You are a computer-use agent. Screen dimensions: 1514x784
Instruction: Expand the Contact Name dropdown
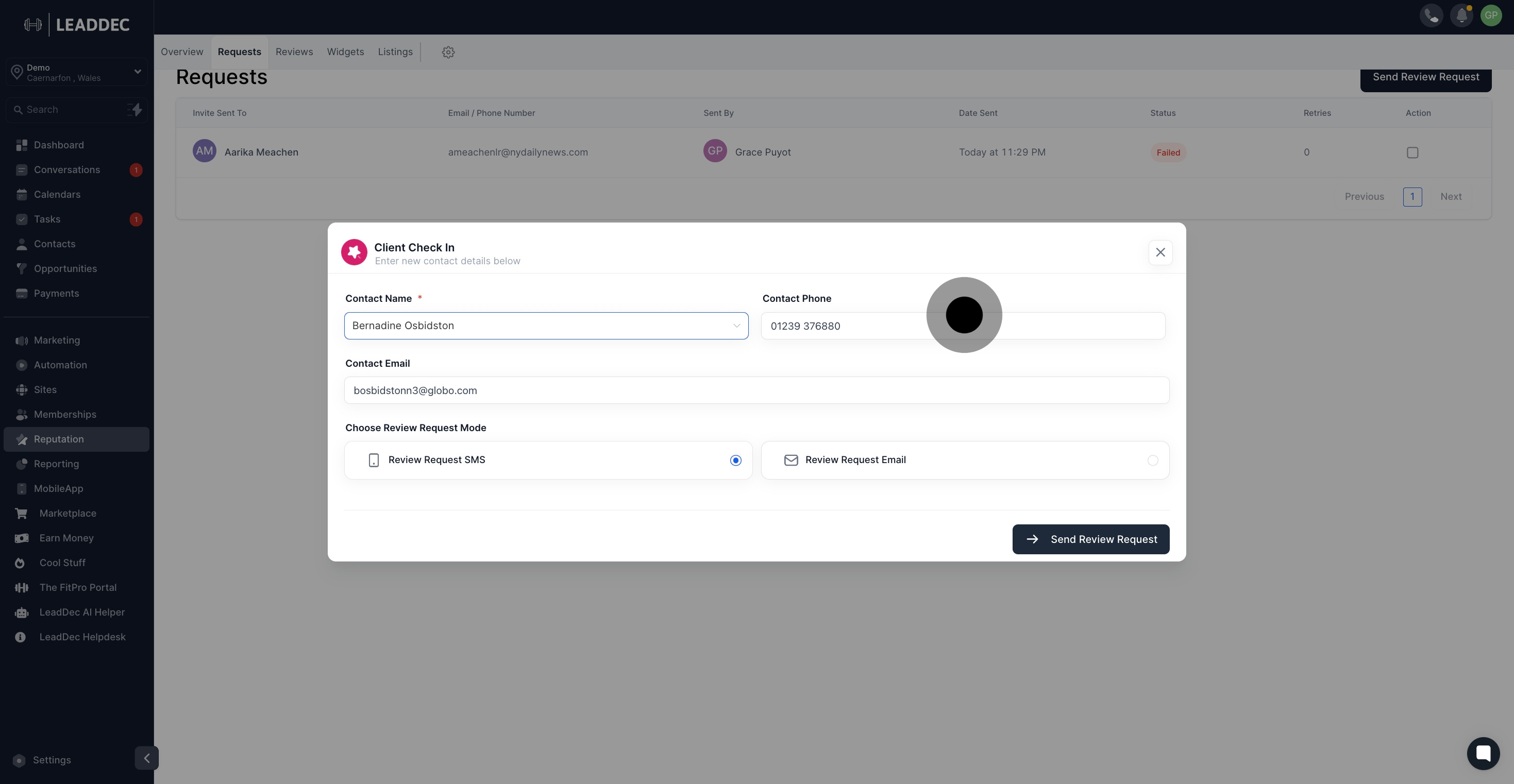tap(546, 326)
